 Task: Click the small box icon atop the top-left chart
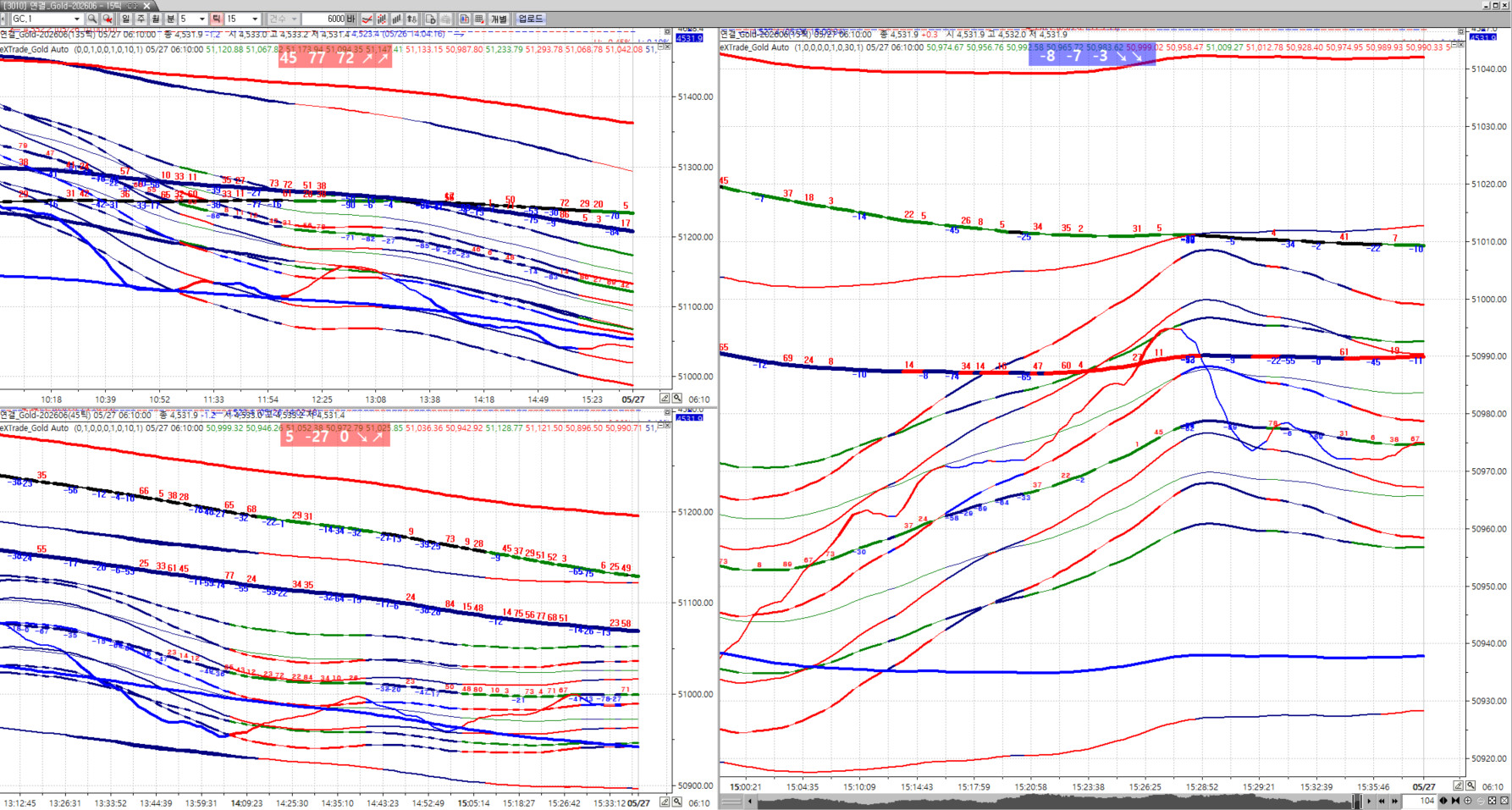(667, 32)
